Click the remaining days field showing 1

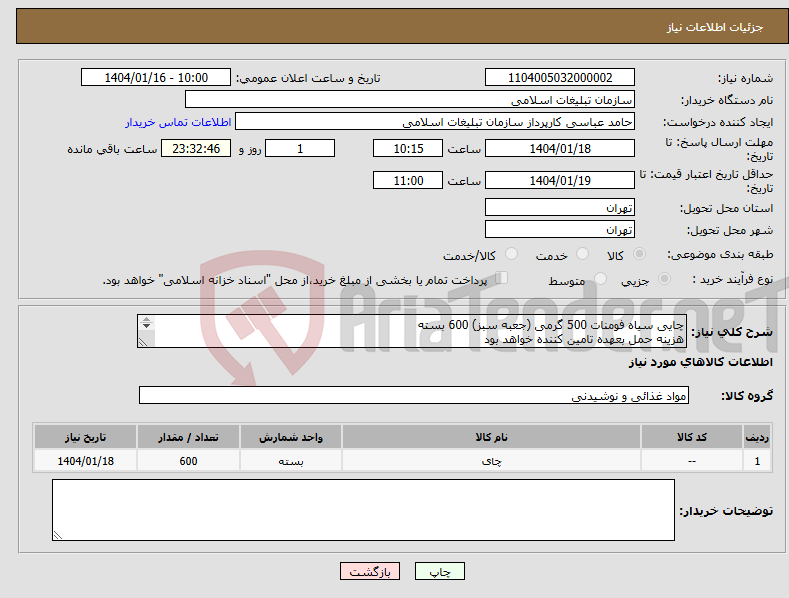(x=300, y=148)
